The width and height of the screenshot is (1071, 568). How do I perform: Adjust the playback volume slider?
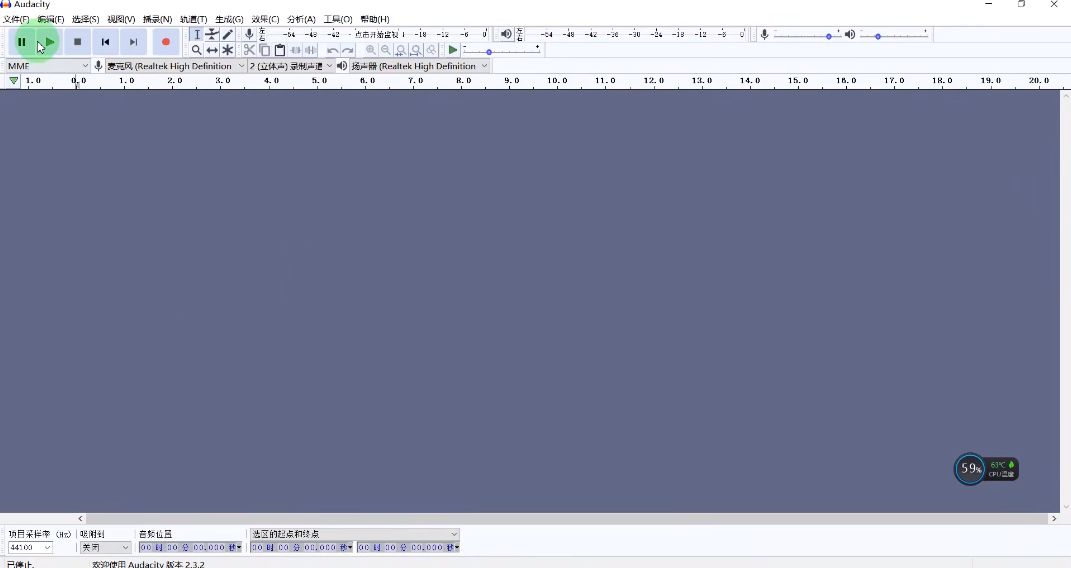tap(893, 34)
